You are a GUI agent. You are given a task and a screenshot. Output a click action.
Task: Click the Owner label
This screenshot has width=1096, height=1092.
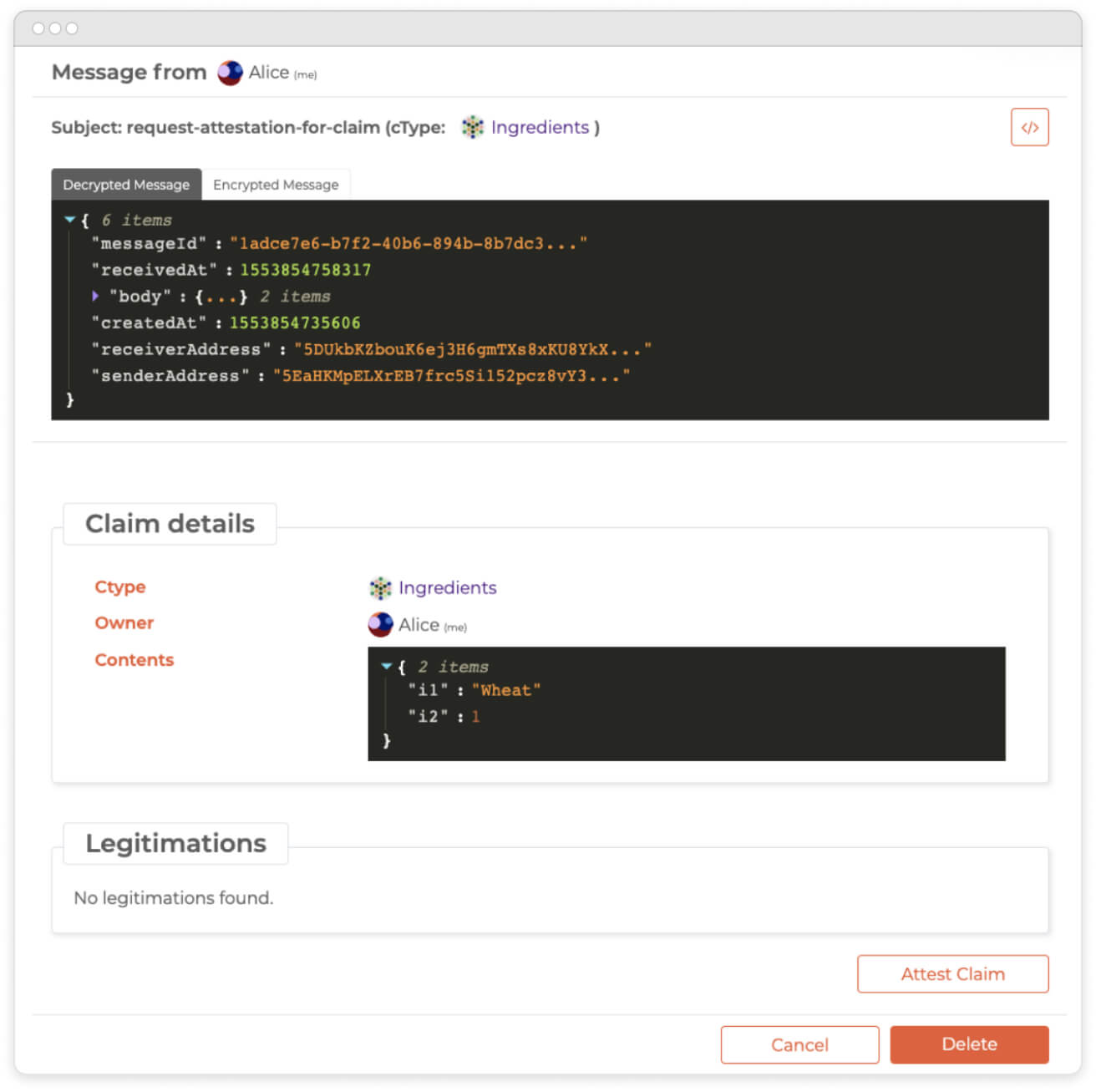coord(124,623)
